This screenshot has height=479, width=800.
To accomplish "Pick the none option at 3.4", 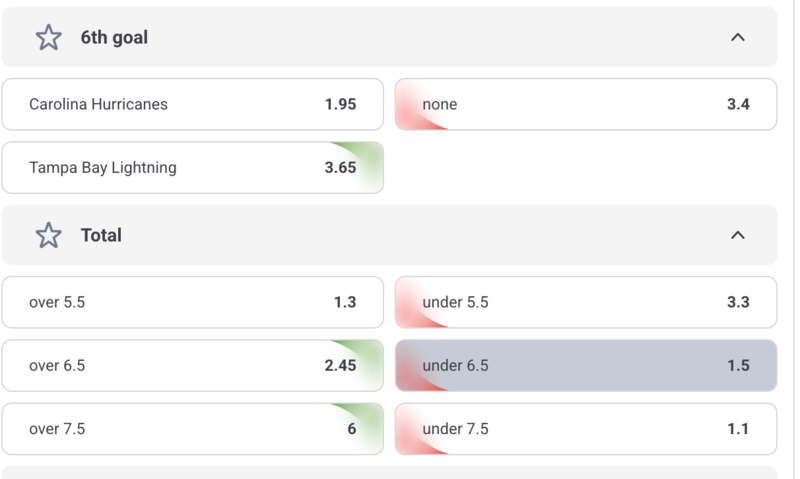I will pyautogui.click(x=586, y=104).
